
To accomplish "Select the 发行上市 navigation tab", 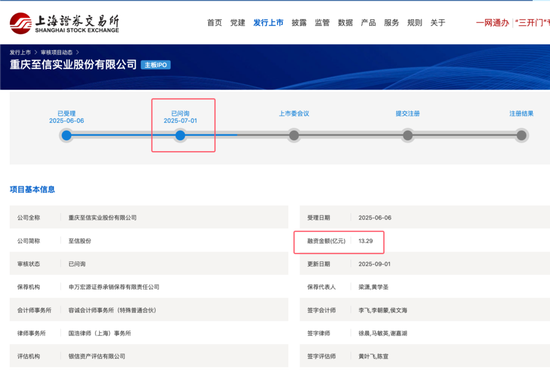I will point(268,23).
